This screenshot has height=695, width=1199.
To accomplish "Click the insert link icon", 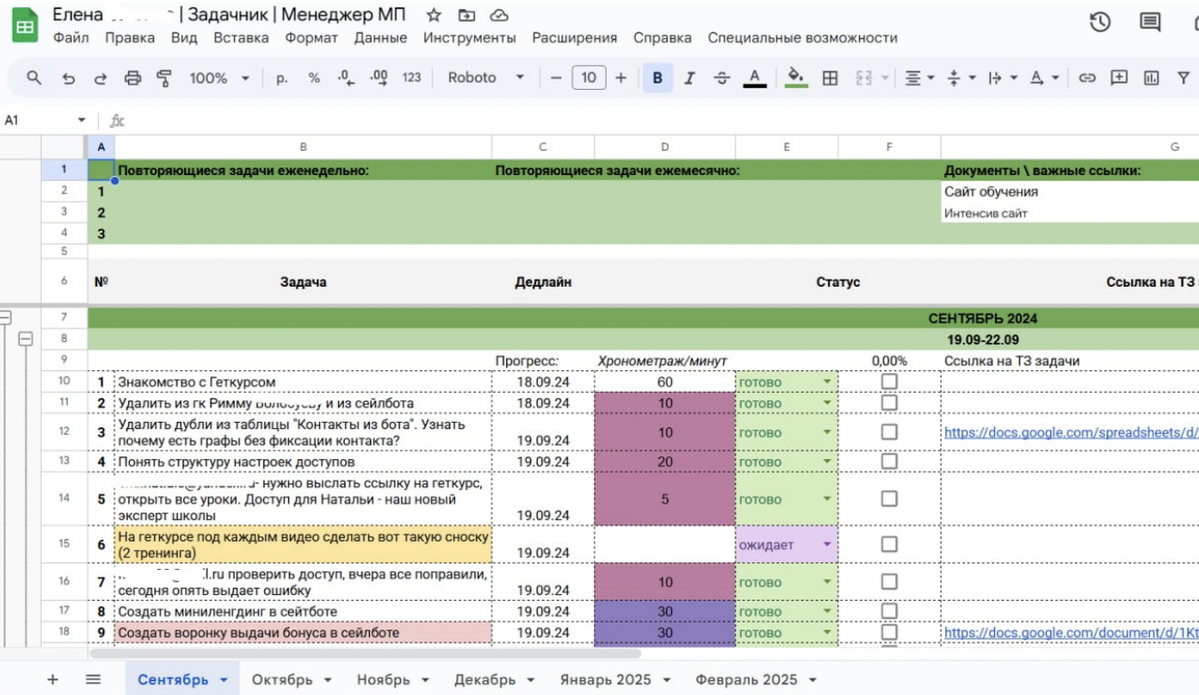I will point(1087,78).
